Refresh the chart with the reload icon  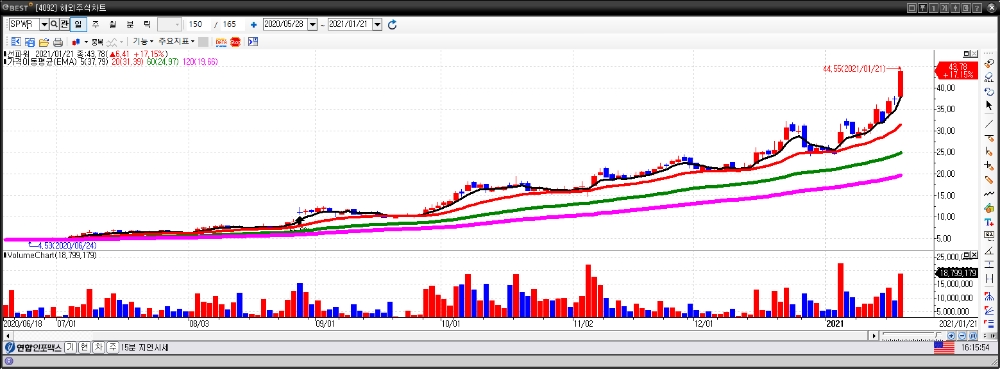[x=392, y=24]
